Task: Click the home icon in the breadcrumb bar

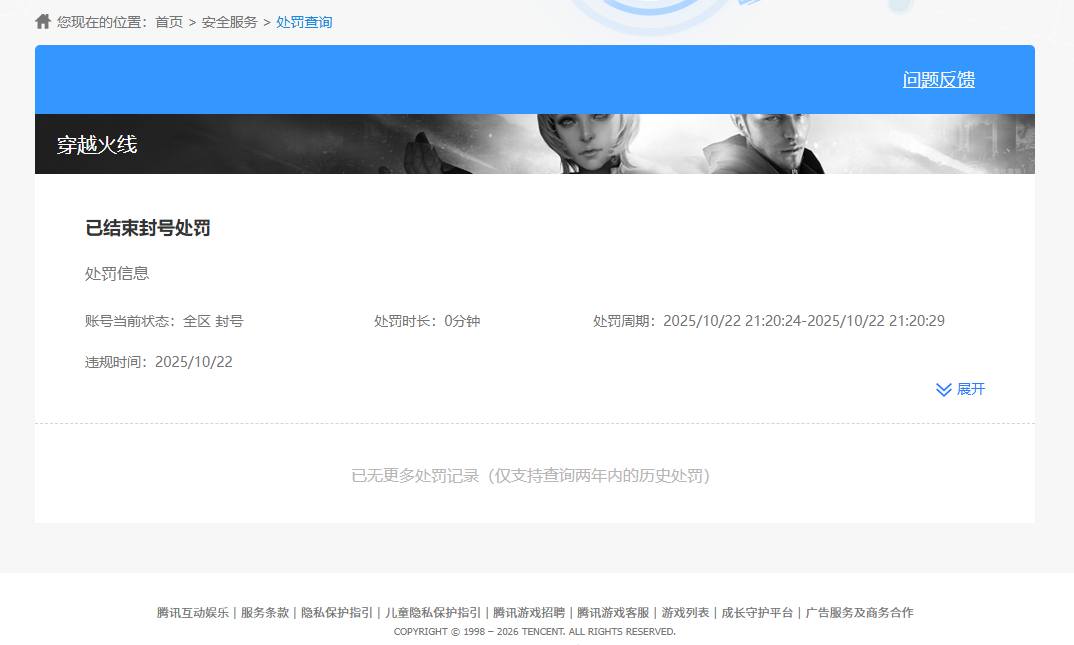Action: pos(41,20)
